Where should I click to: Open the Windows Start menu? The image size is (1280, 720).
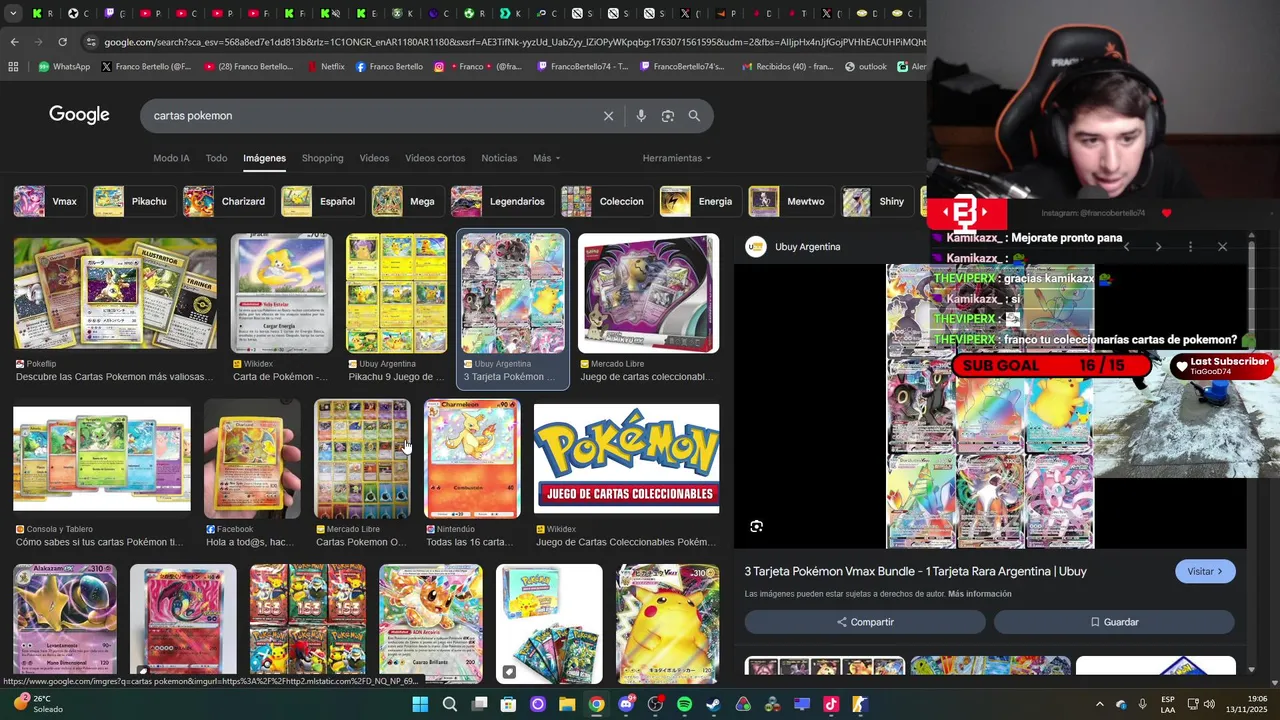pos(420,704)
